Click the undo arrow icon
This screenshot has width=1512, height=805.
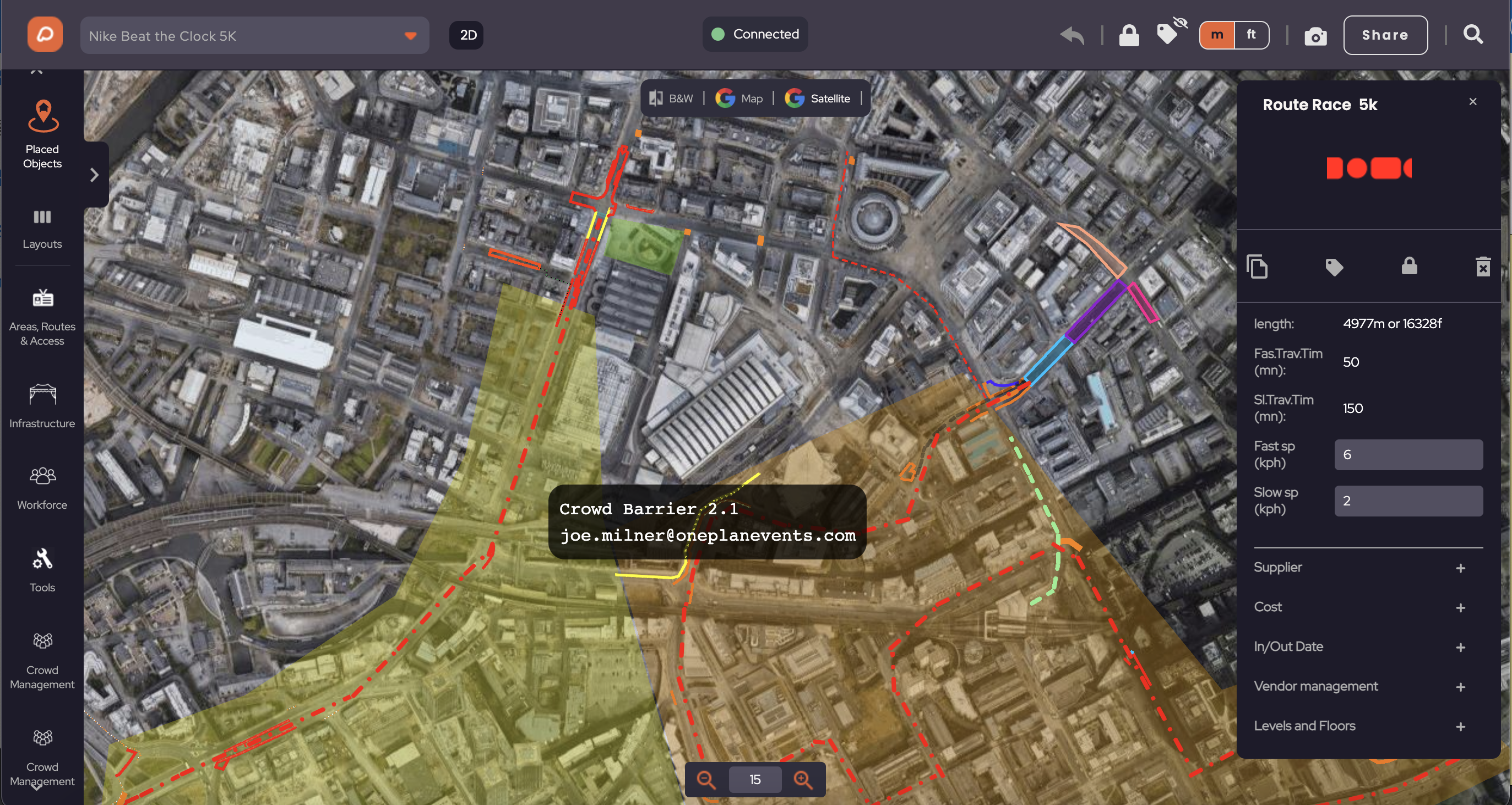click(1073, 36)
